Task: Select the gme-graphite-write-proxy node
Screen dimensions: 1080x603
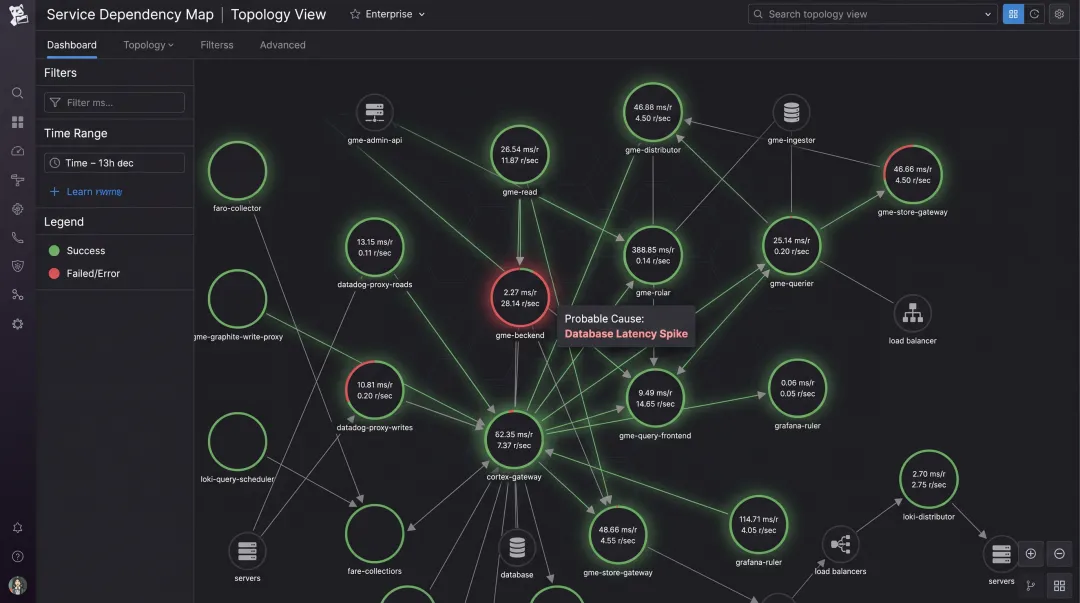Action: (237, 299)
